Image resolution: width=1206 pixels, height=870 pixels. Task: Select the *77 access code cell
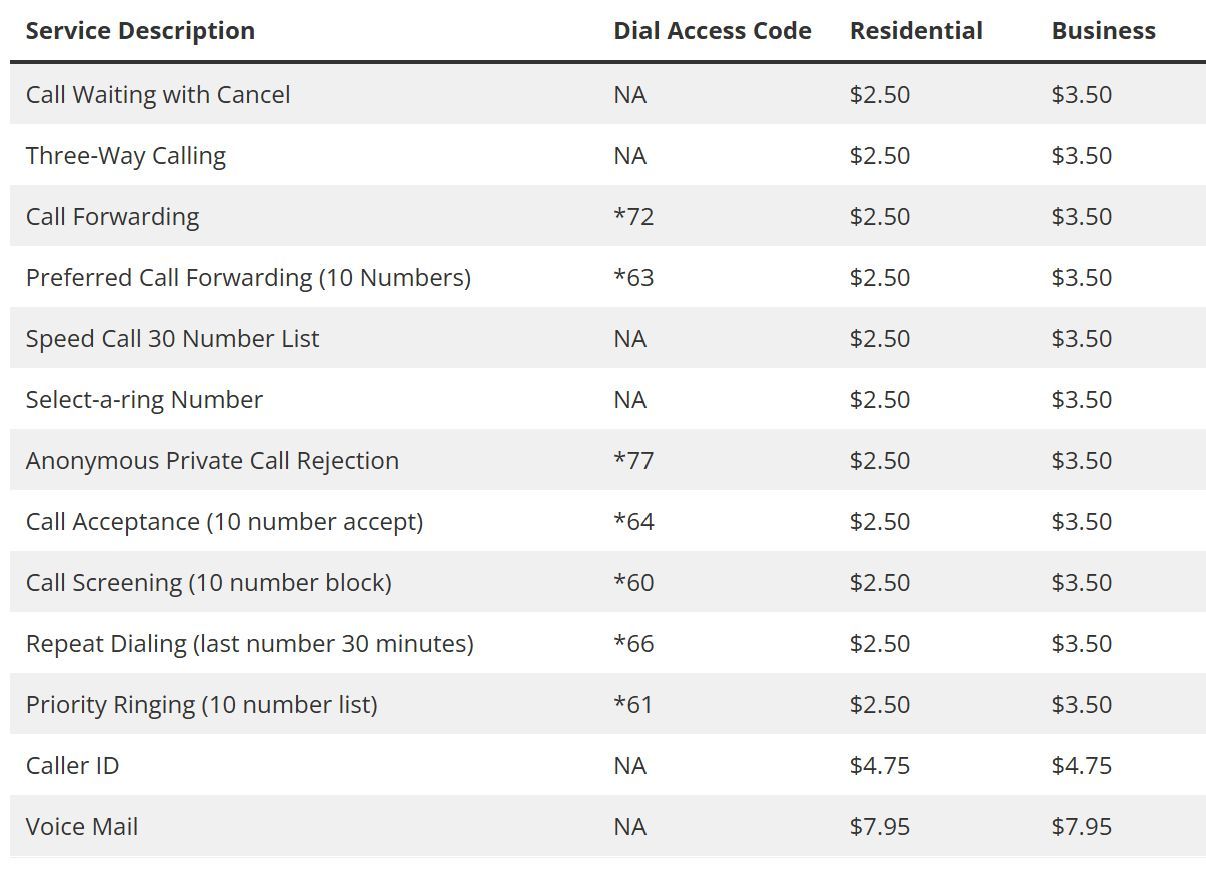(x=633, y=461)
